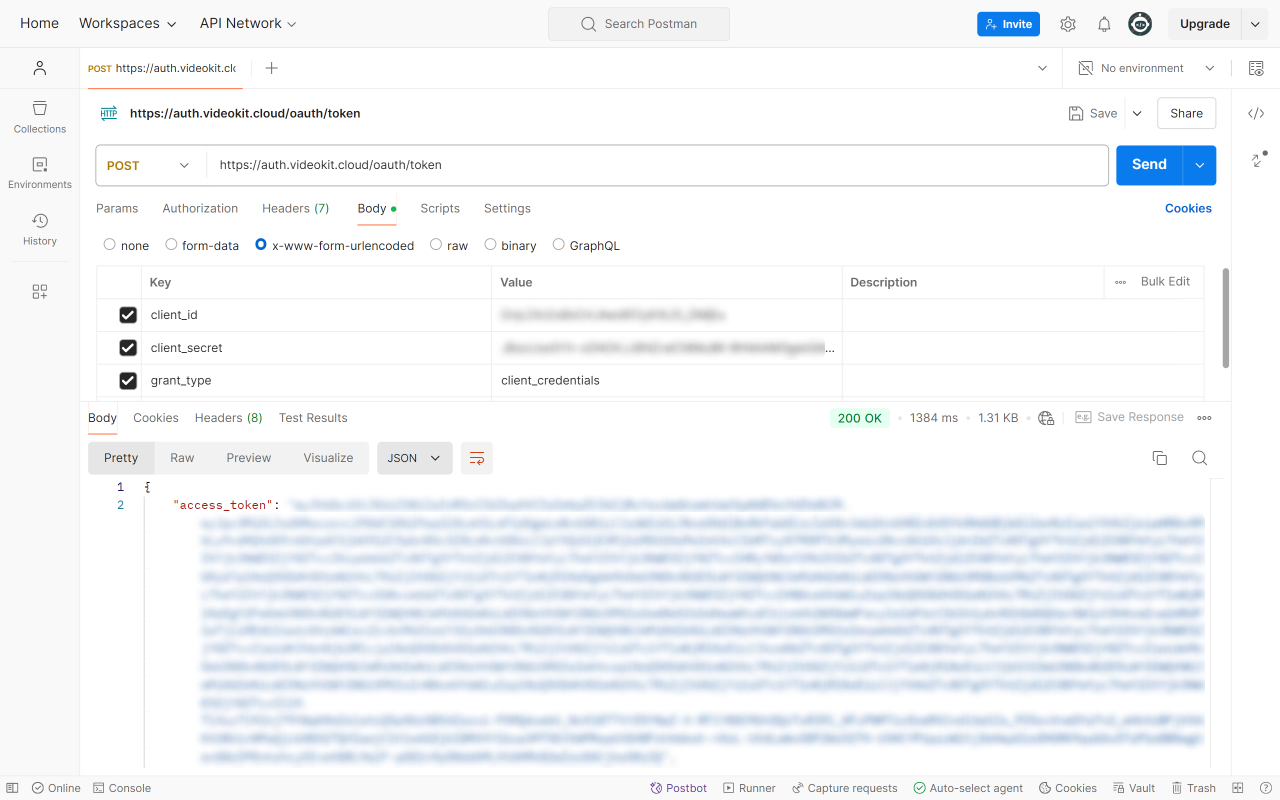Image resolution: width=1280 pixels, height=800 pixels.
Task: Add a new request tab
Action: tap(271, 68)
